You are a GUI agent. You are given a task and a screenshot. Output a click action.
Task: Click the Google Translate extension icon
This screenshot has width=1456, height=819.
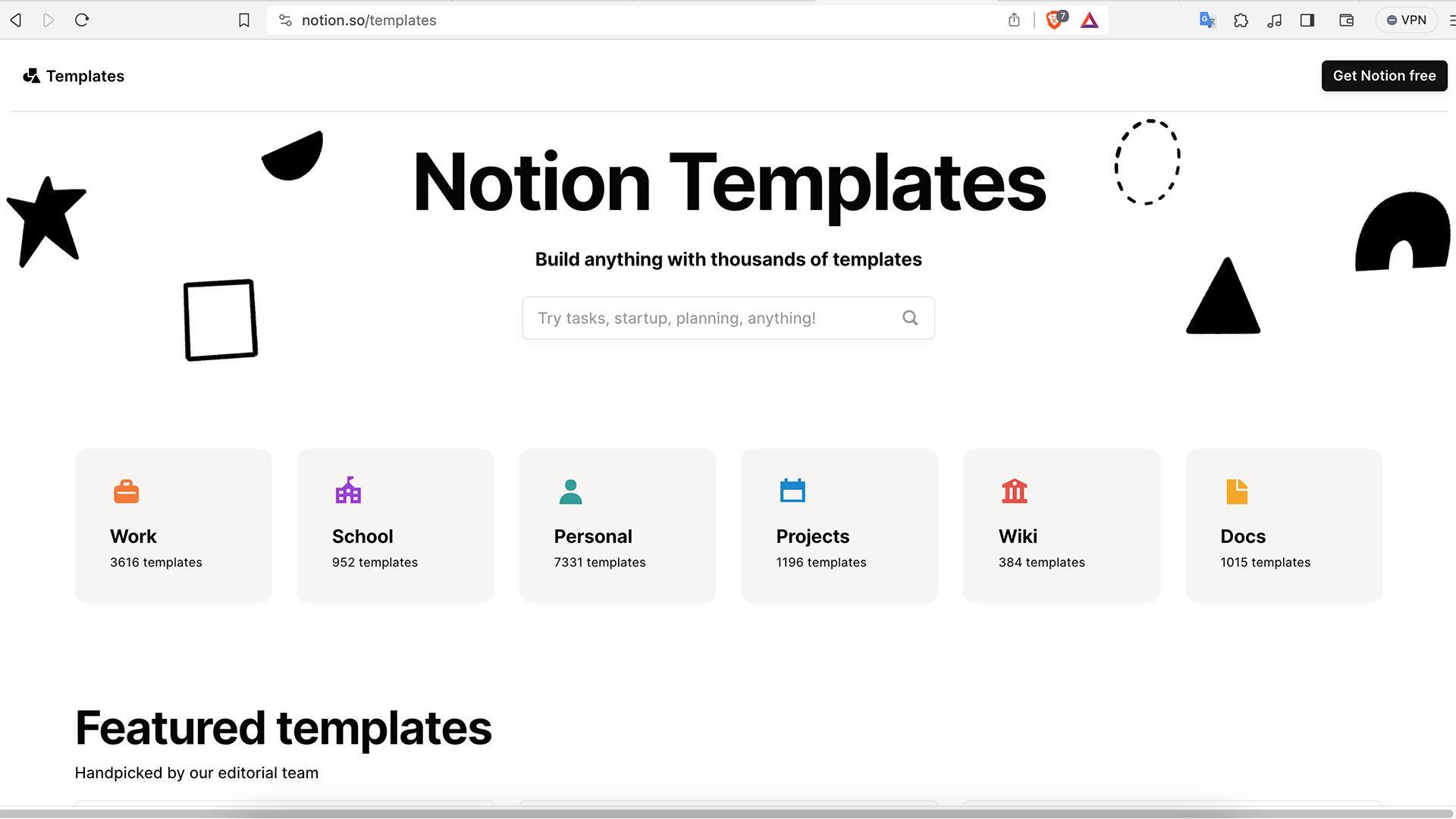click(1207, 20)
